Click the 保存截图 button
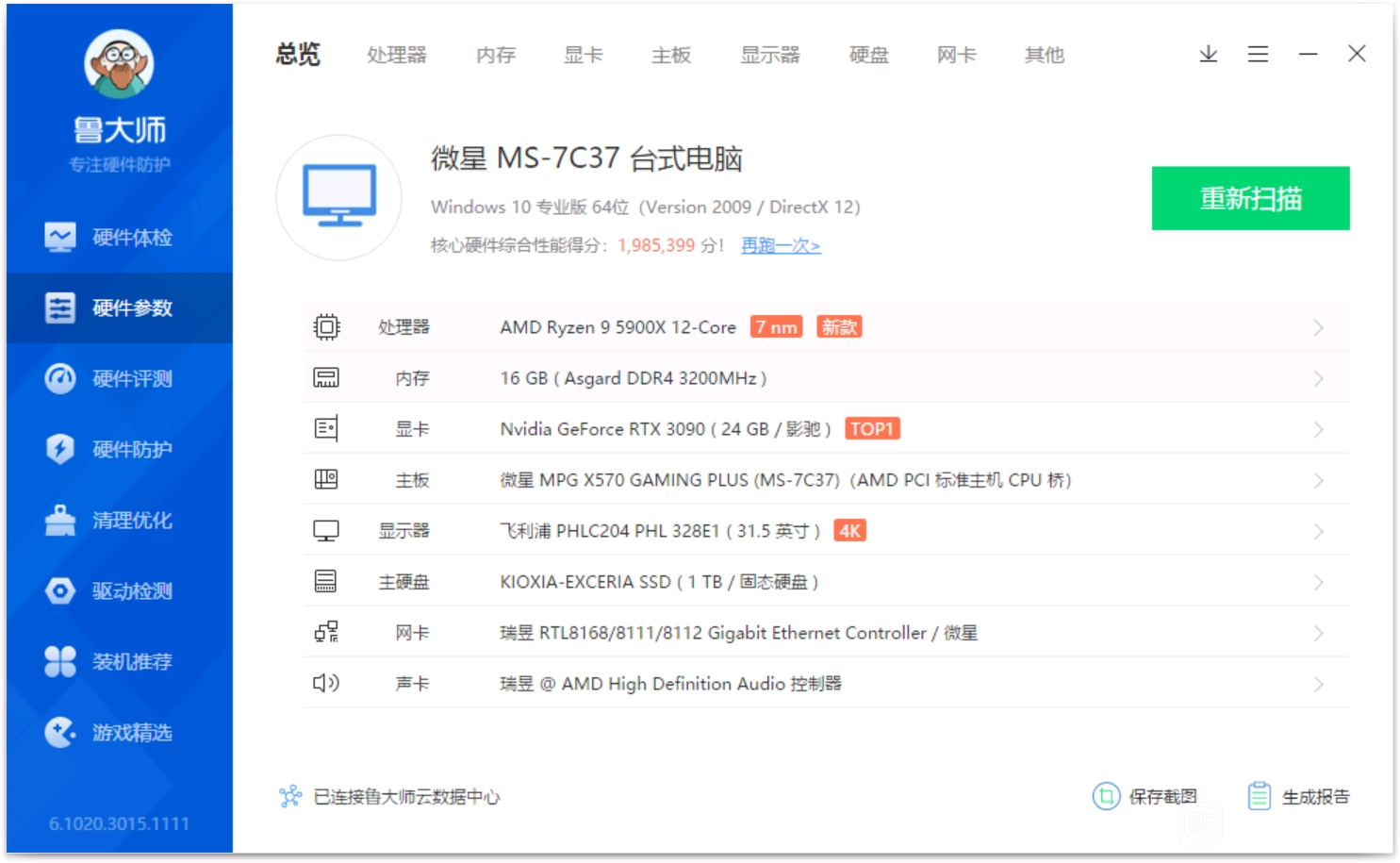1400x863 pixels. (x=1145, y=797)
